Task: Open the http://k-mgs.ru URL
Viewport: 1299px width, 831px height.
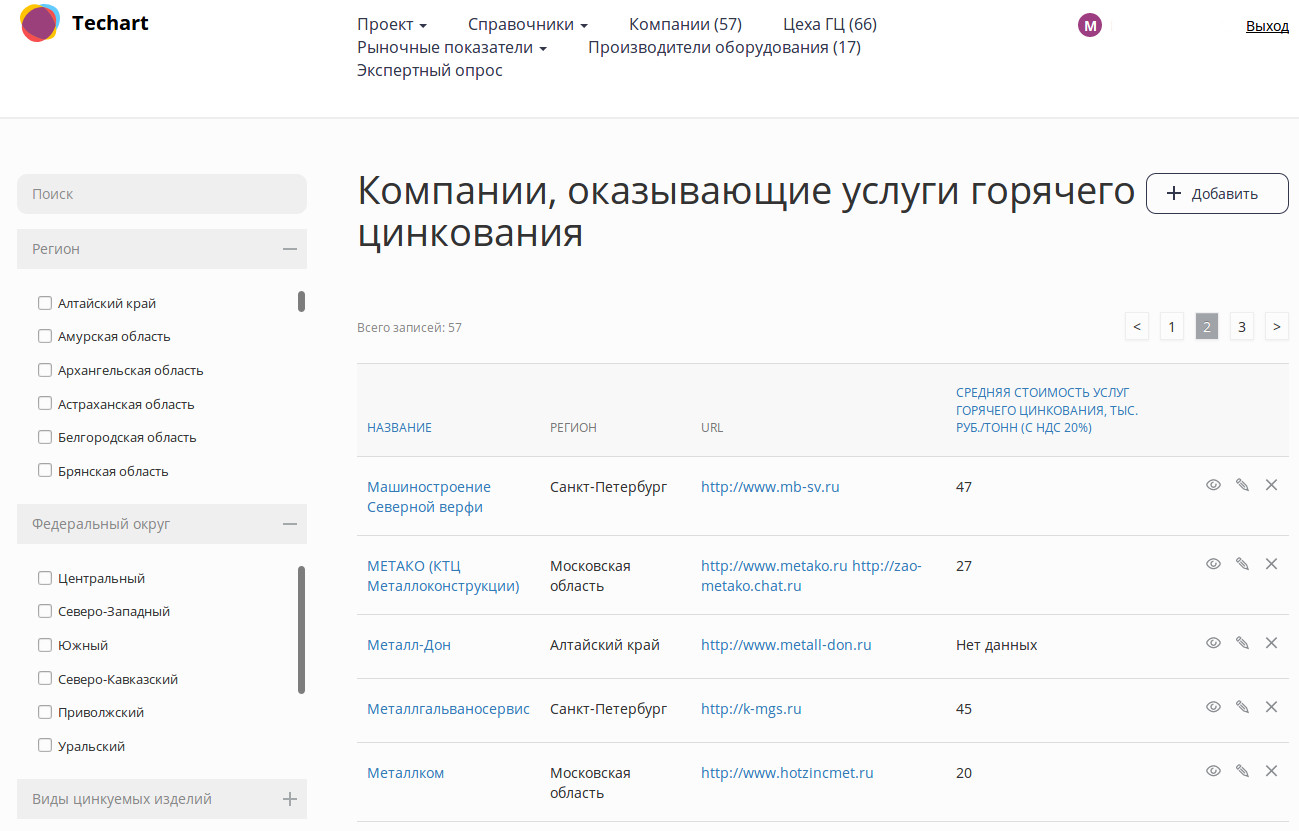Action: [751, 709]
